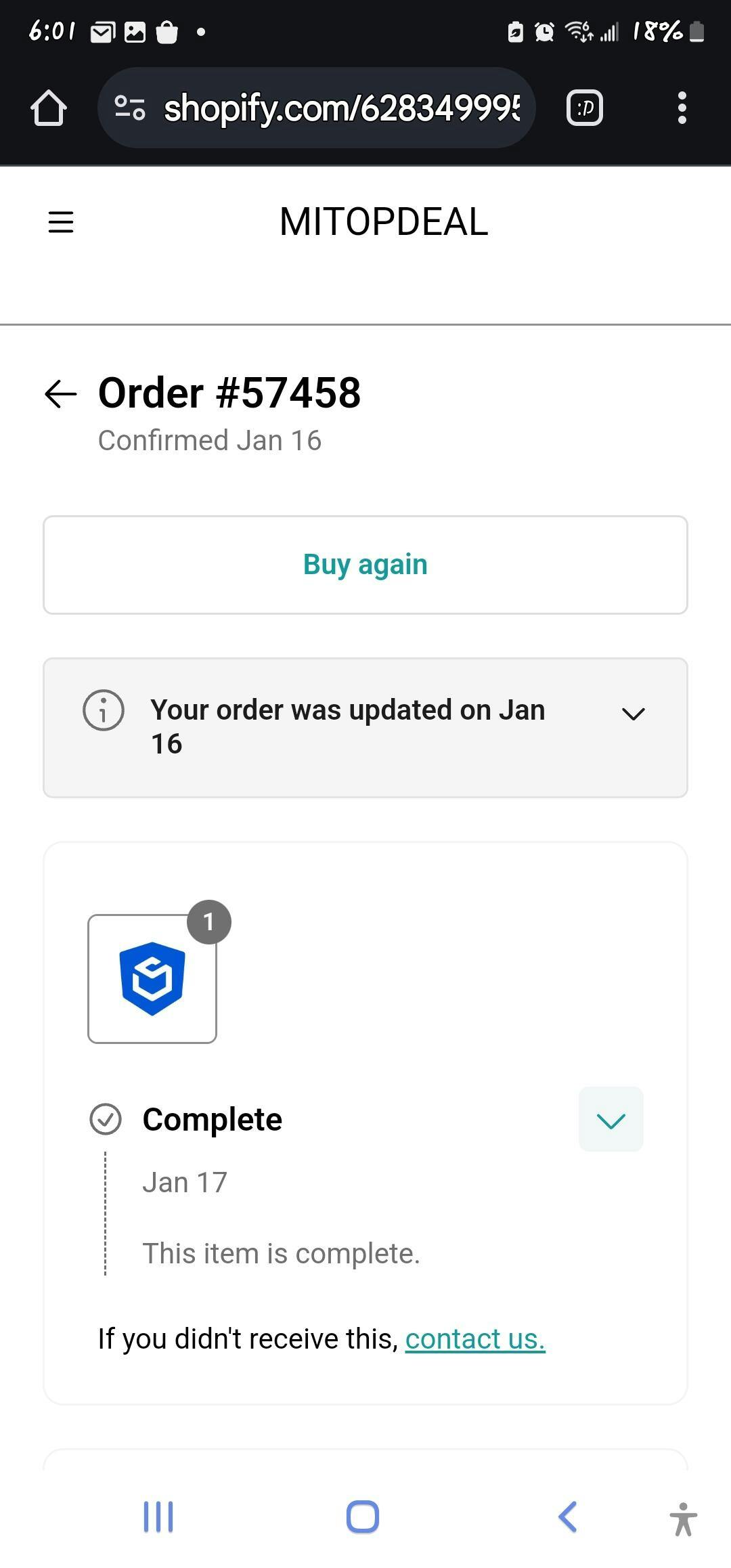
Task: Open Chrome three-dot overflow menu
Action: click(x=682, y=108)
